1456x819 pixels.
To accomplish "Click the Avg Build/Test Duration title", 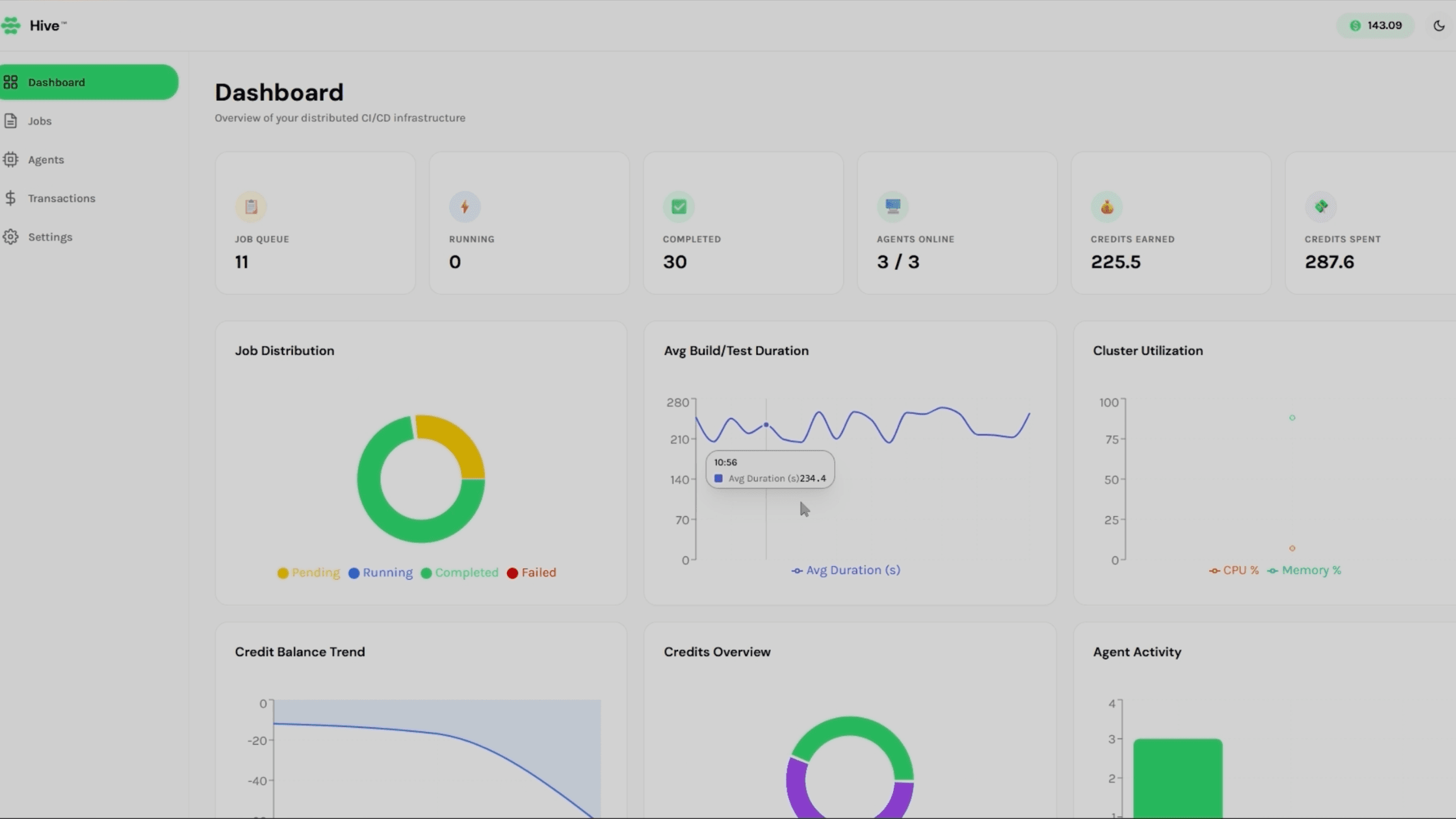I will click(736, 350).
